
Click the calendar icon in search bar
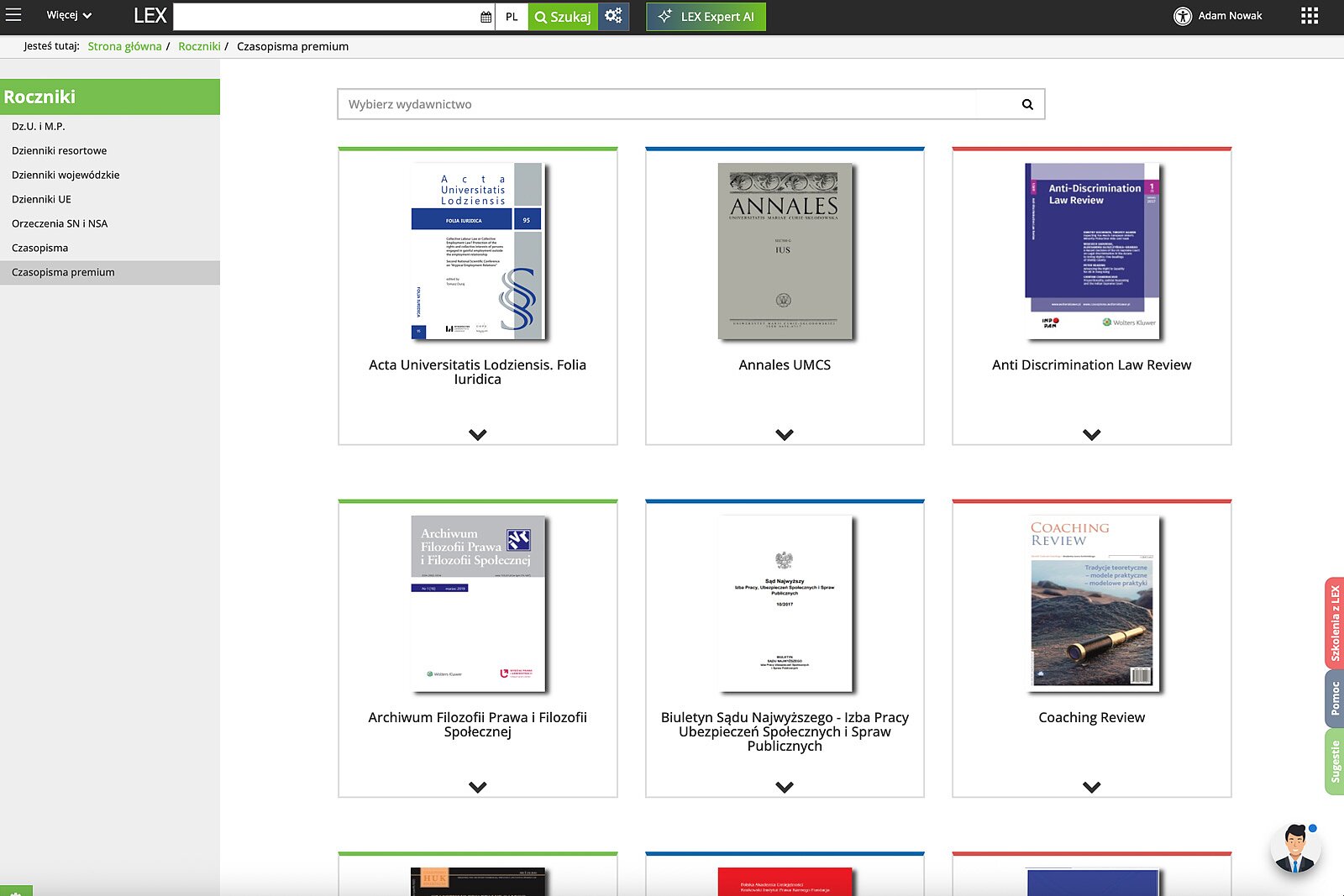[x=486, y=17]
